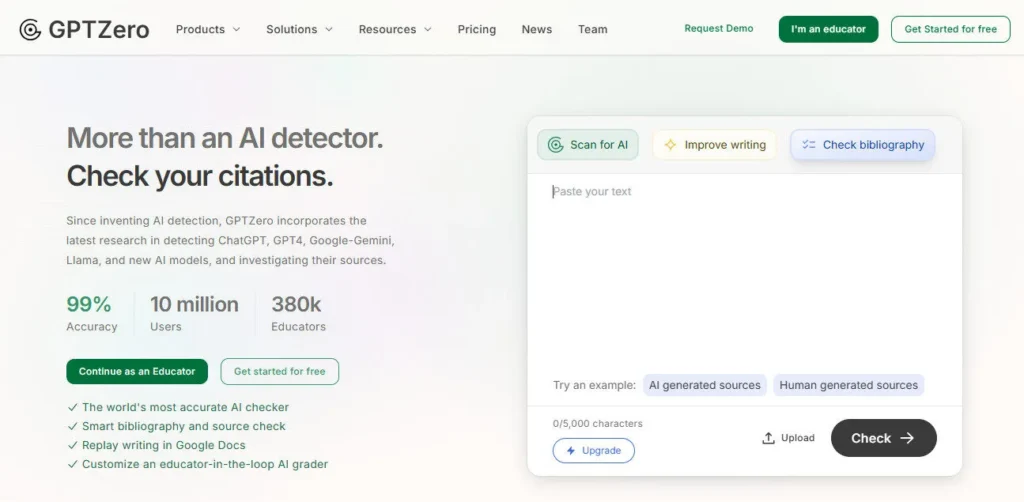
Task: Switch to the Improve writing tab
Action: pyautogui.click(x=714, y=145)
